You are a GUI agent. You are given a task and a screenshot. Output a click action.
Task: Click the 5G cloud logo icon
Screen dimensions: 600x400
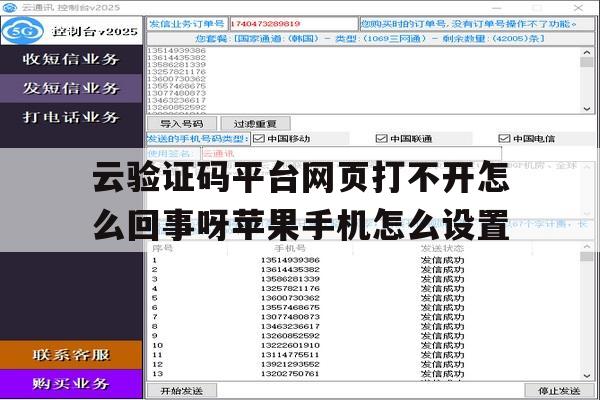pos(23,31)
